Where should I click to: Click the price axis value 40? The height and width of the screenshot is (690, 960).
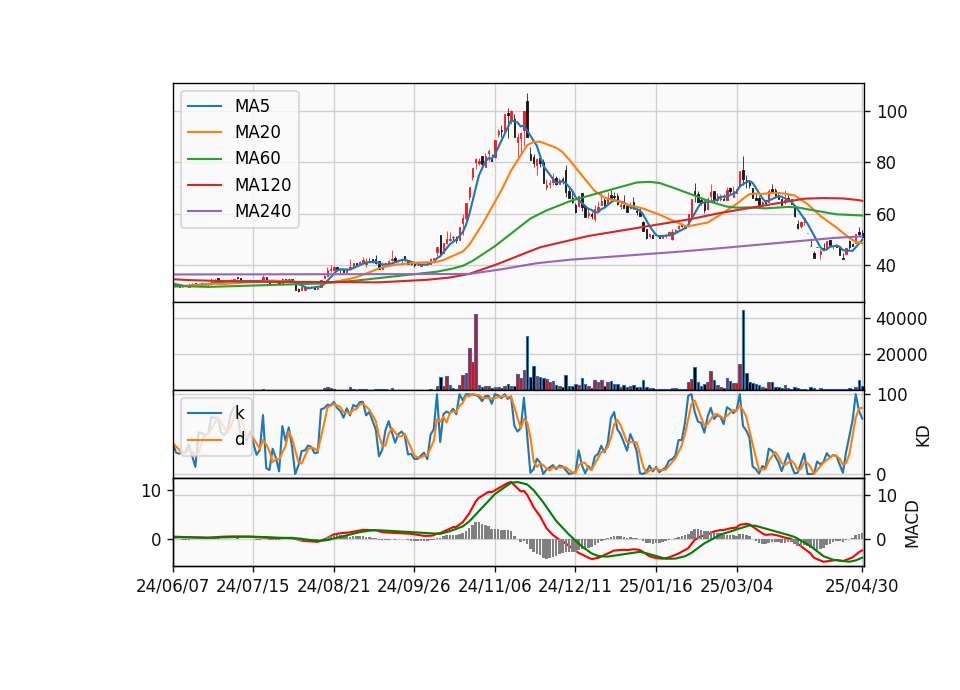(x=887, y=266)
